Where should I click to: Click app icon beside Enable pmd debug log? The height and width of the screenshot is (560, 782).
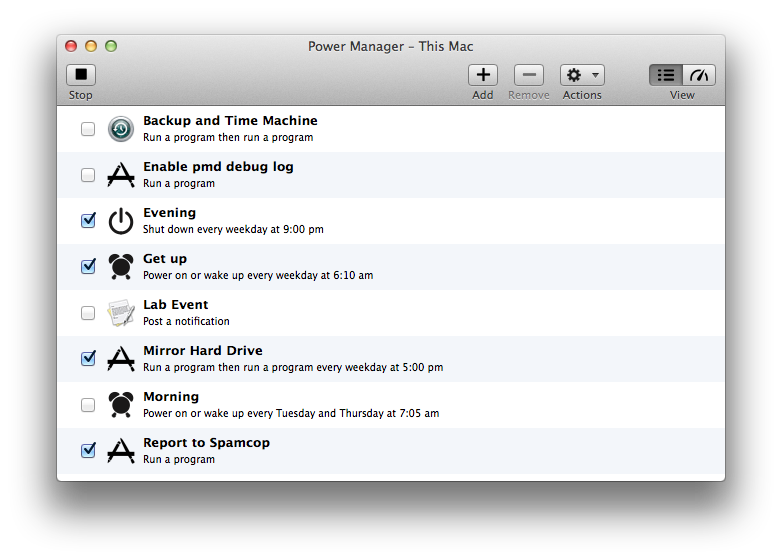[x=121, y=175]
